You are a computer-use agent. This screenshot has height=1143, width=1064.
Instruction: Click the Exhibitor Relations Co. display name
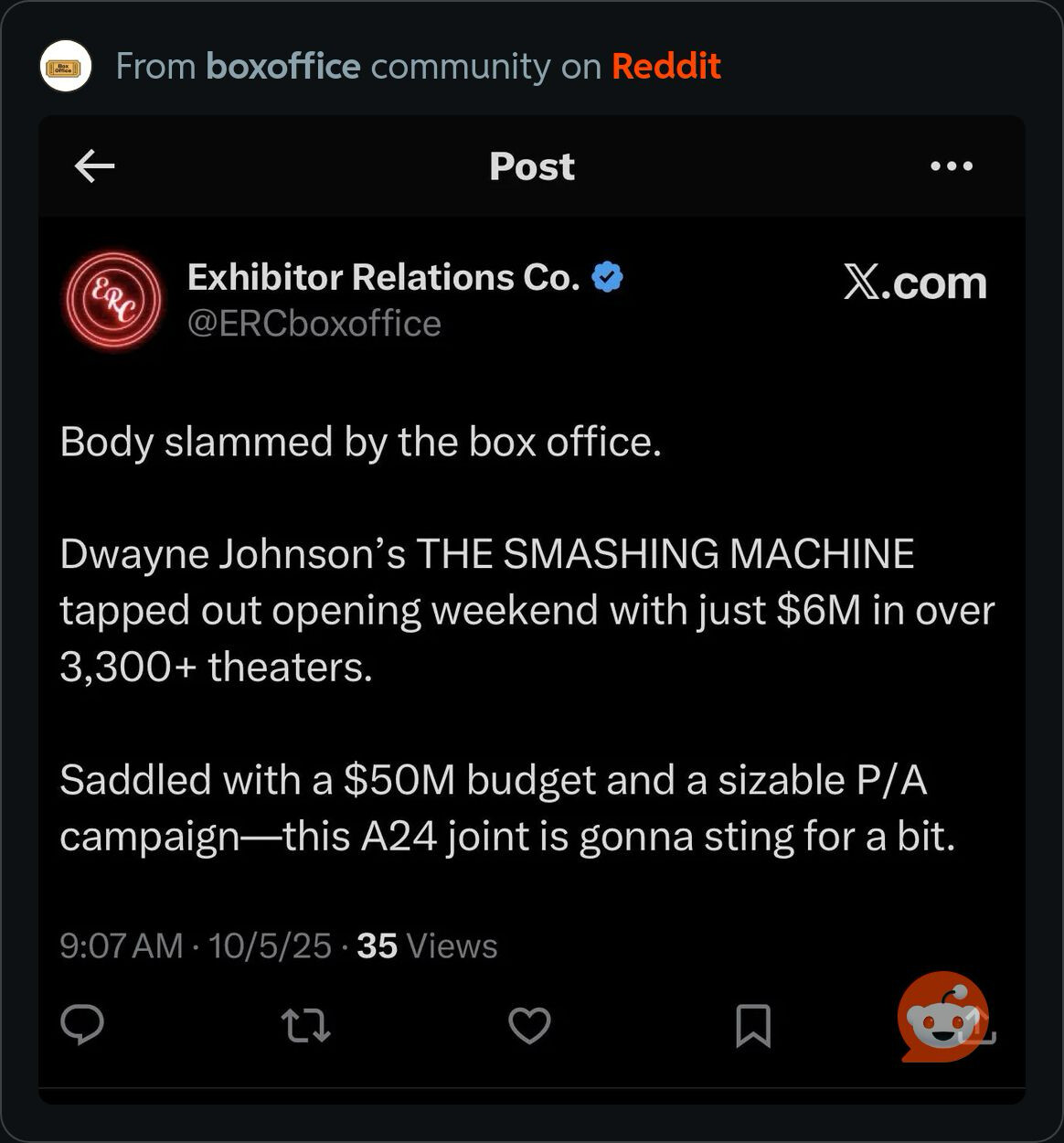click(384, 277)
